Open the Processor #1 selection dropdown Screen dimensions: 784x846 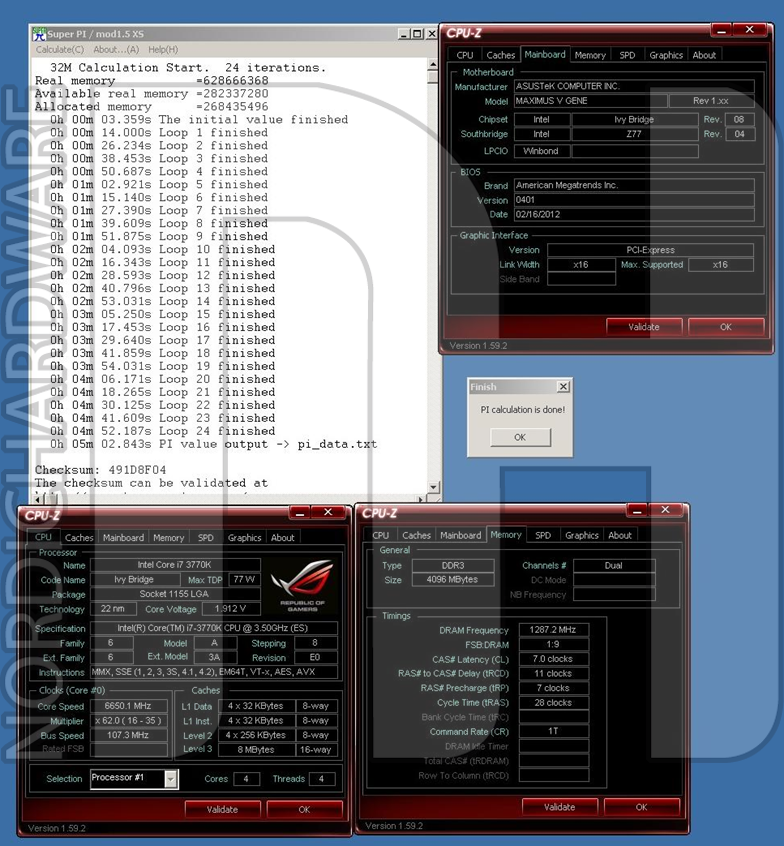click(x=171, y=779)
